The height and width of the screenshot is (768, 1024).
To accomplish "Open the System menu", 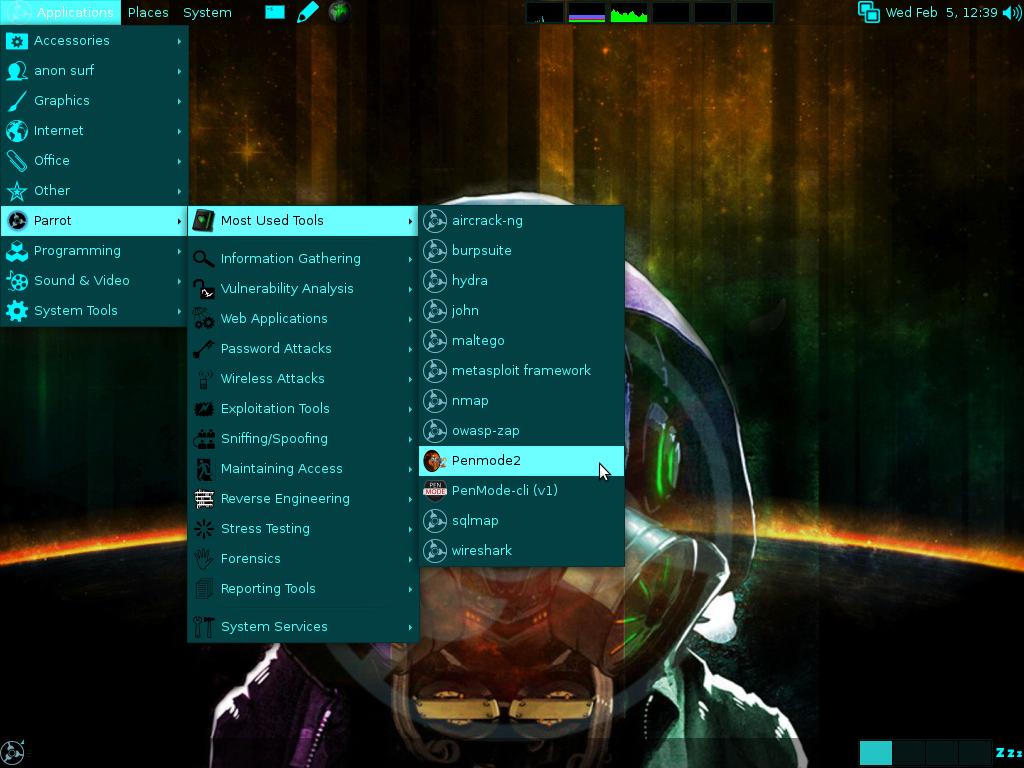I will 207,12.
